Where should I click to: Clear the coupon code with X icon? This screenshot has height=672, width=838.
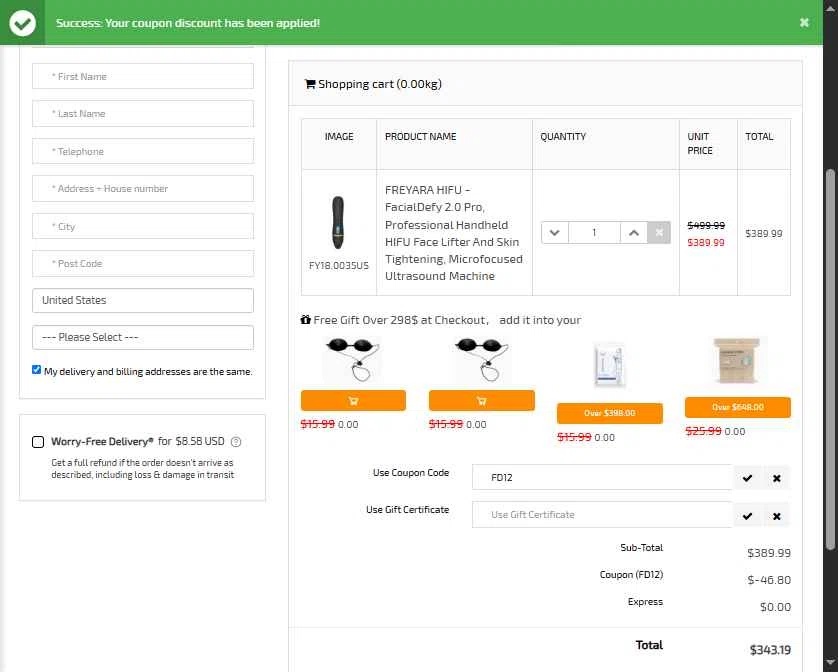click(777, 478)
